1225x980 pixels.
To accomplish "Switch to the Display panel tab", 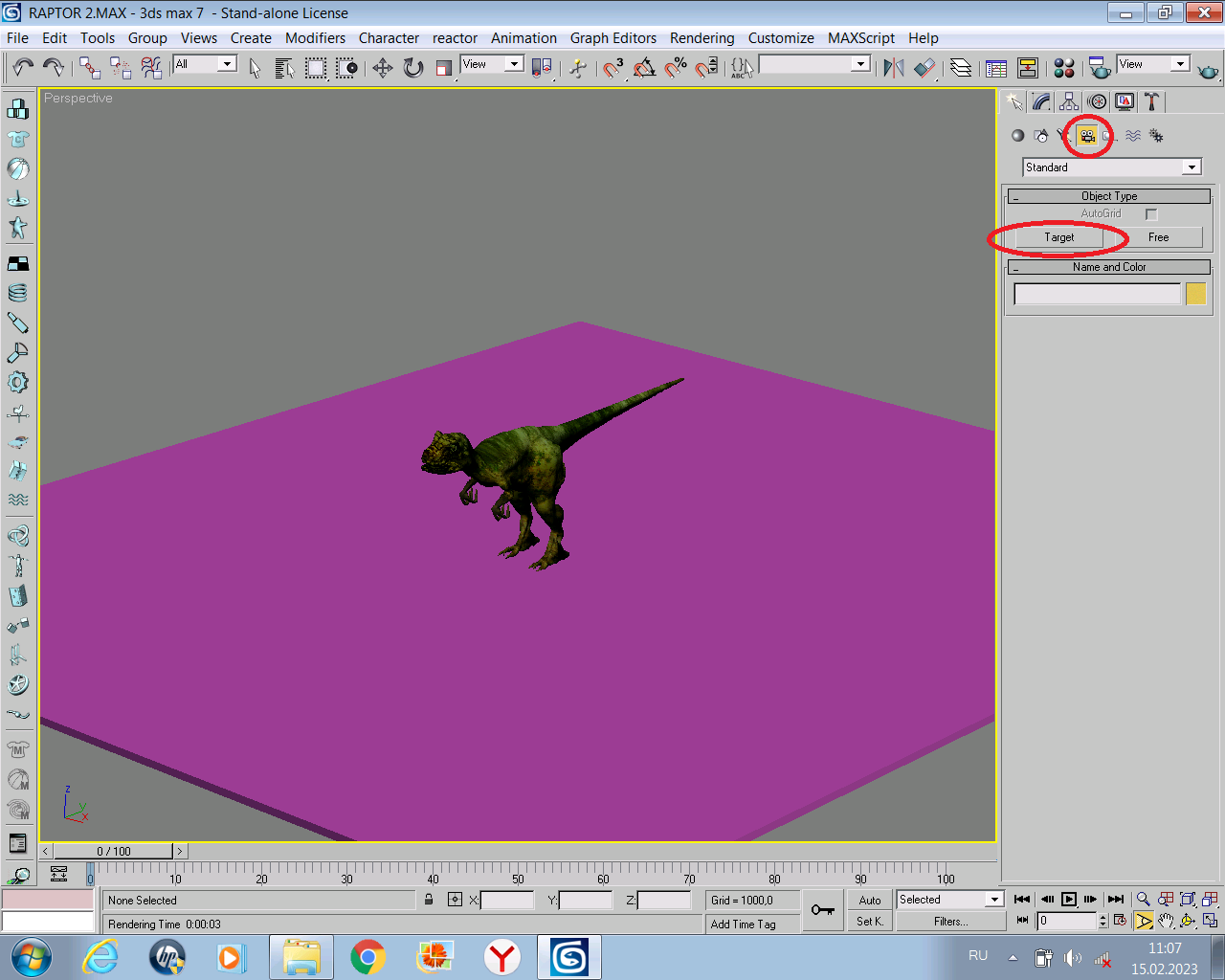I will coord(1125,101).
